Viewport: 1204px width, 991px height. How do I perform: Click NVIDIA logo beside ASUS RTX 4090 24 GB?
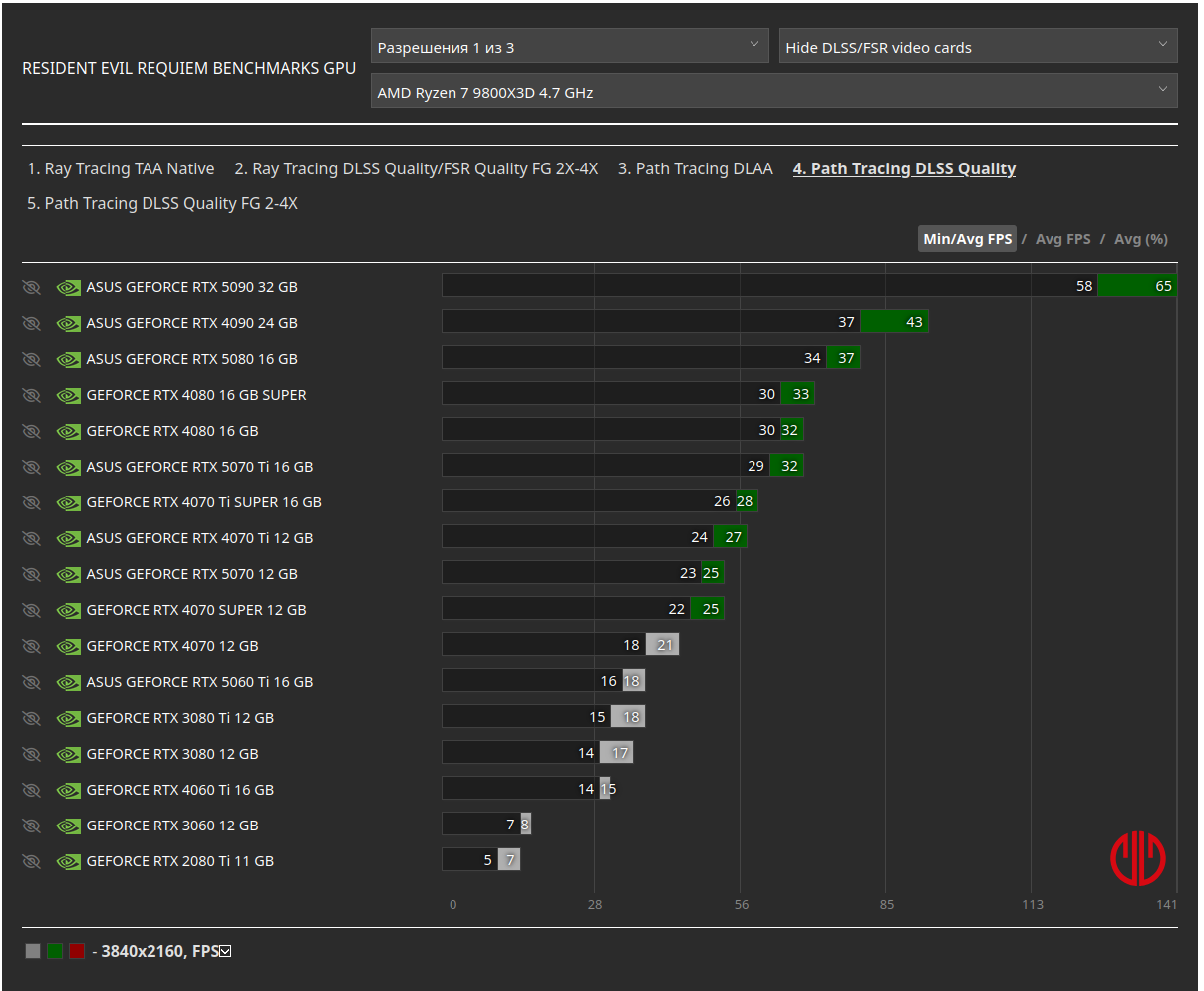68,323
